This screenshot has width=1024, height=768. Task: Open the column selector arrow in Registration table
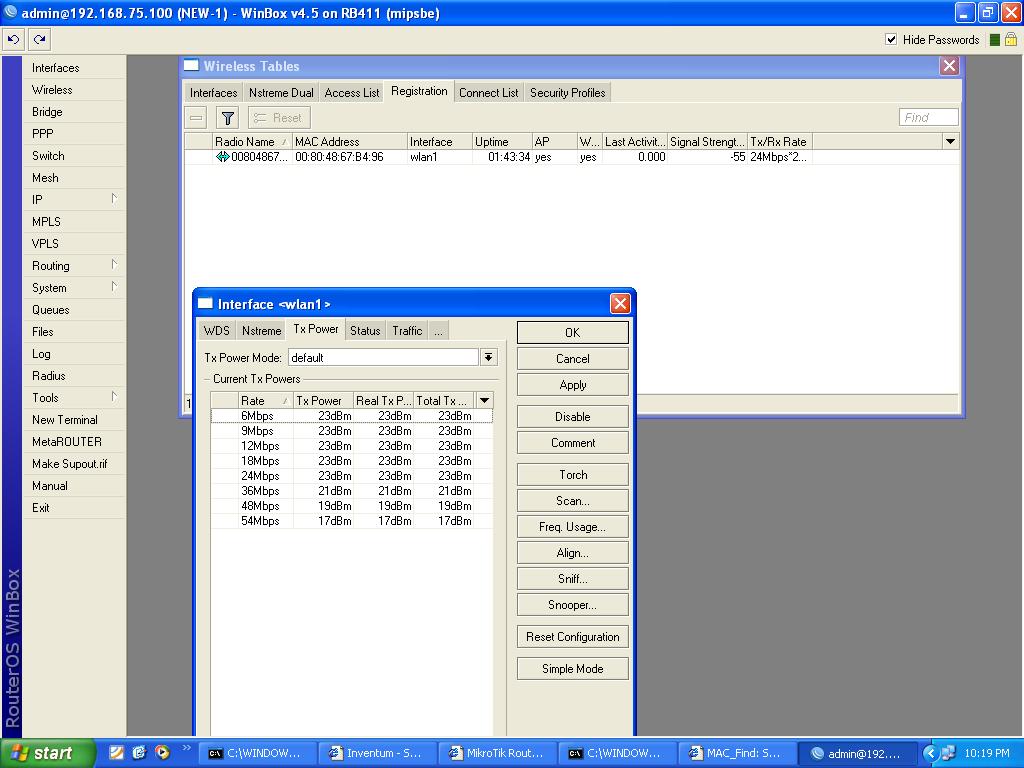949,141
